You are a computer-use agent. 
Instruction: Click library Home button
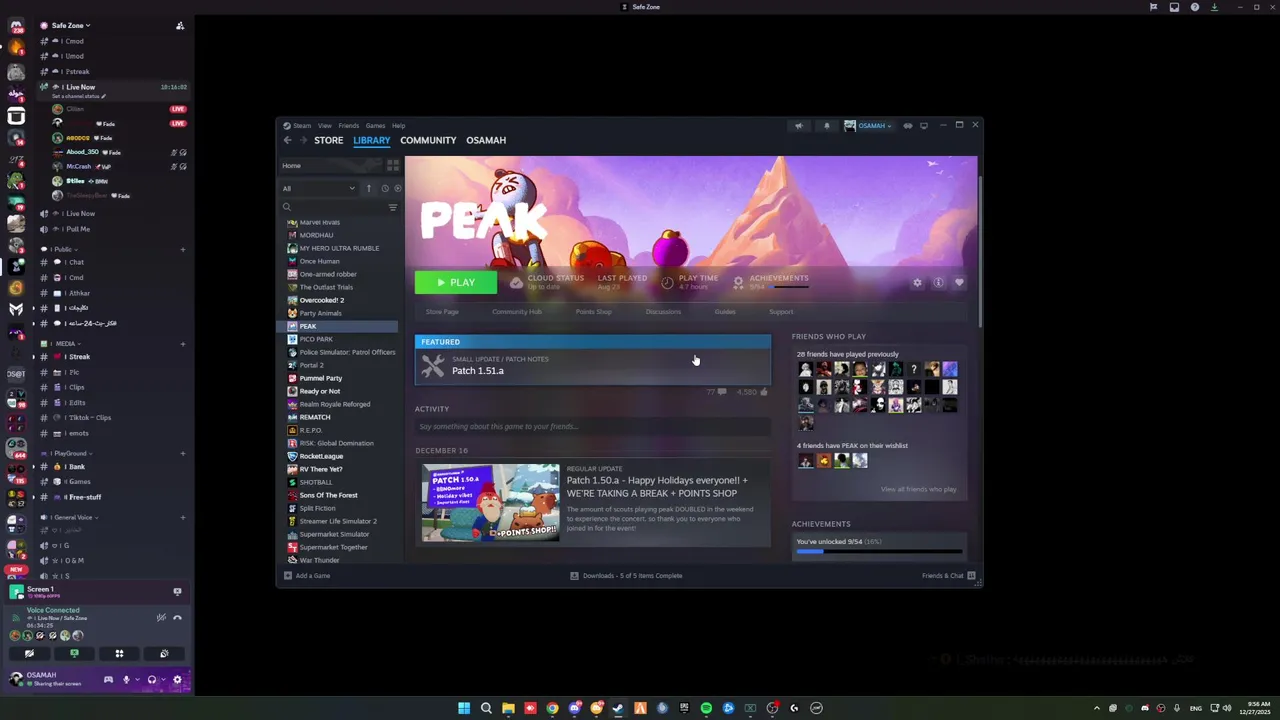[x=330, y=166]
